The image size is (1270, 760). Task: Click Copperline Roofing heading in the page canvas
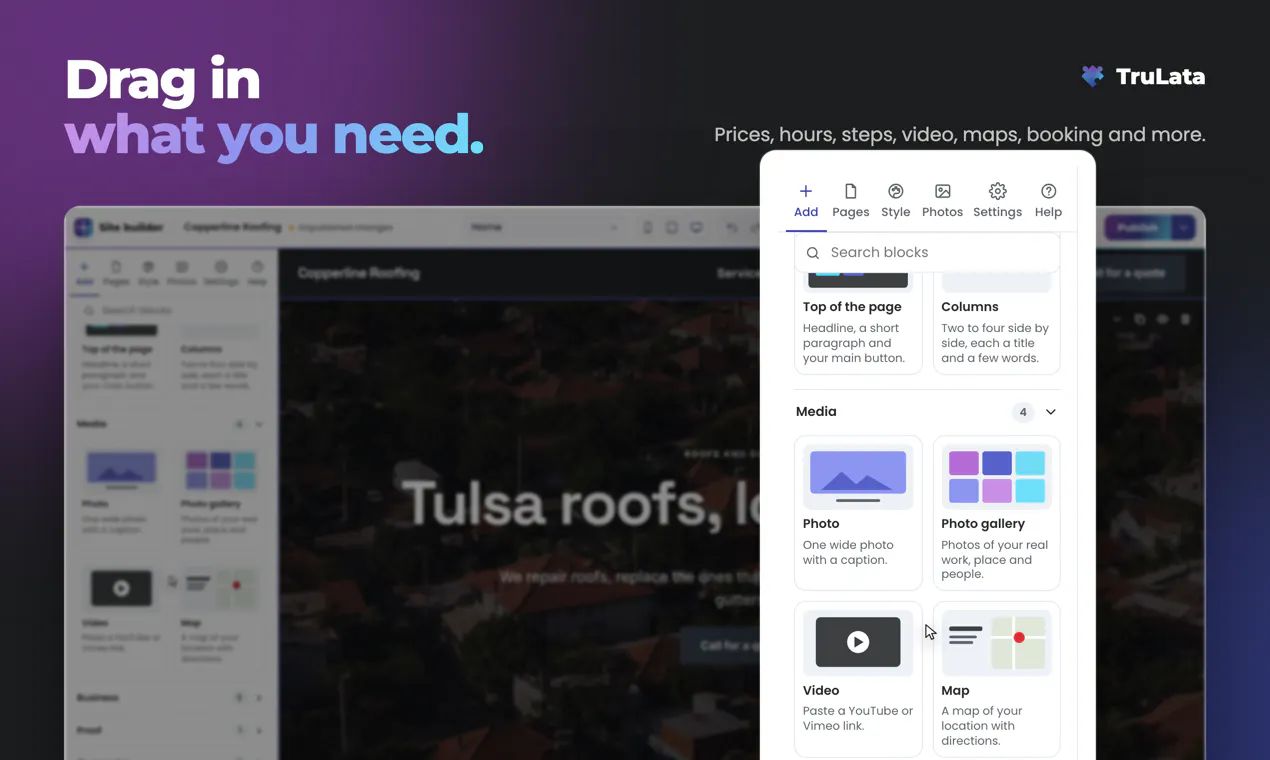point(358,273)
